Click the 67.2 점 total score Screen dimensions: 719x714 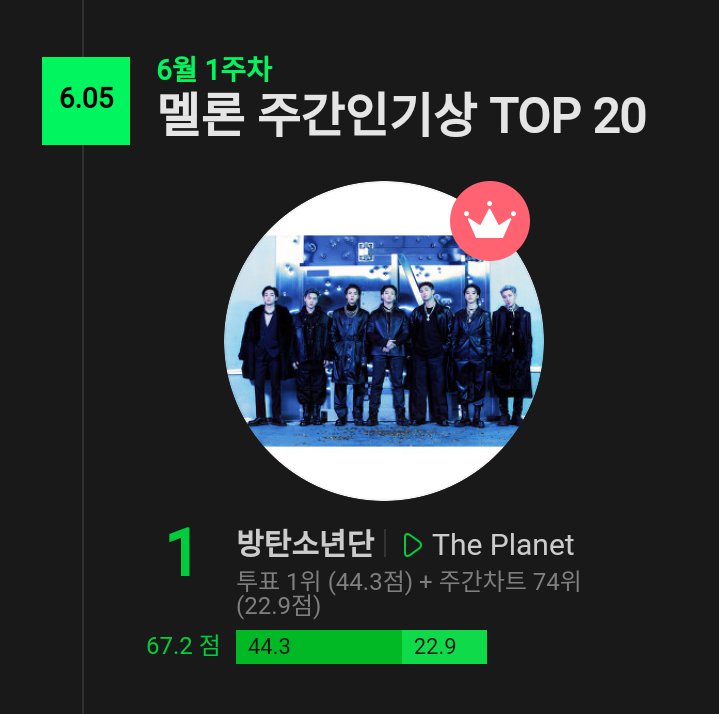183,646
